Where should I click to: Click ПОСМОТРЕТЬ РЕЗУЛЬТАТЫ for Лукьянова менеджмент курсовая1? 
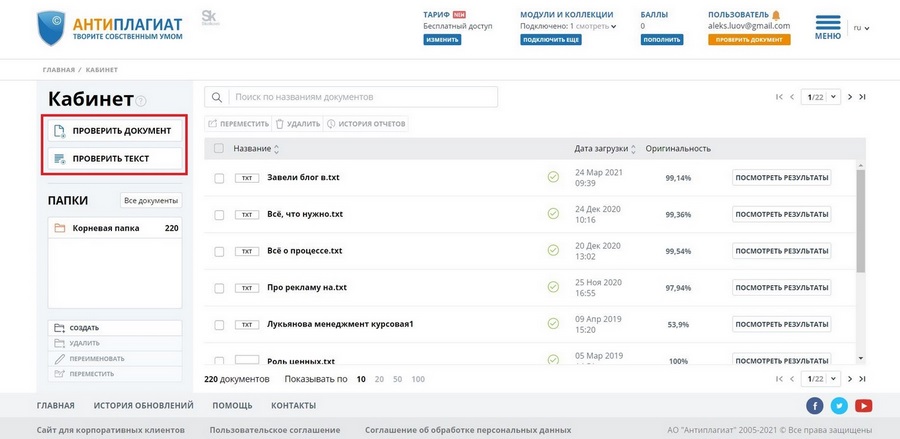(782, 324)
